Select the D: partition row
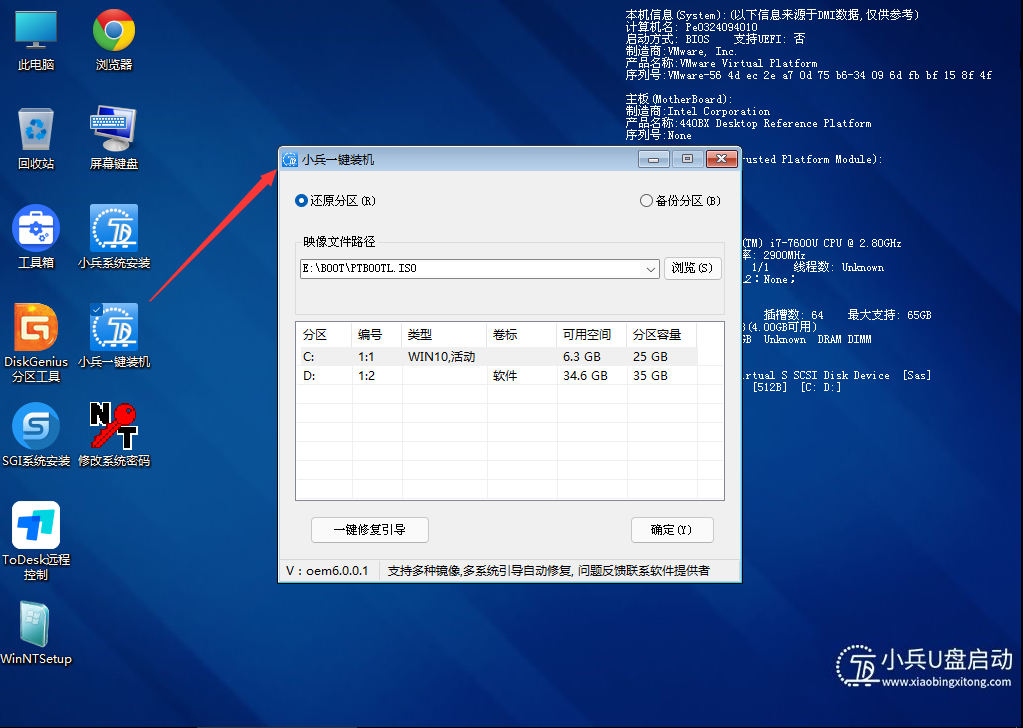This screenshot has height=728, width=1023. (x=496, y=376)
